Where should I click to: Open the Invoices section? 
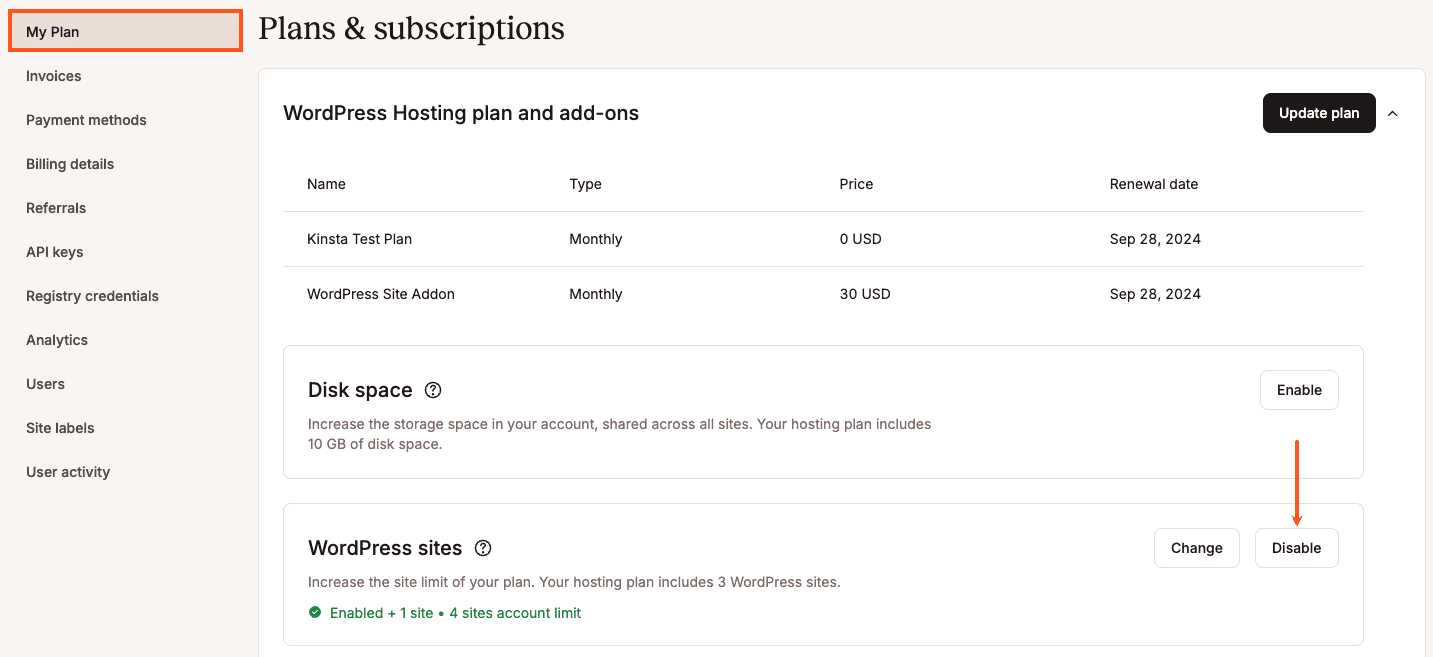tap(53, 75)
